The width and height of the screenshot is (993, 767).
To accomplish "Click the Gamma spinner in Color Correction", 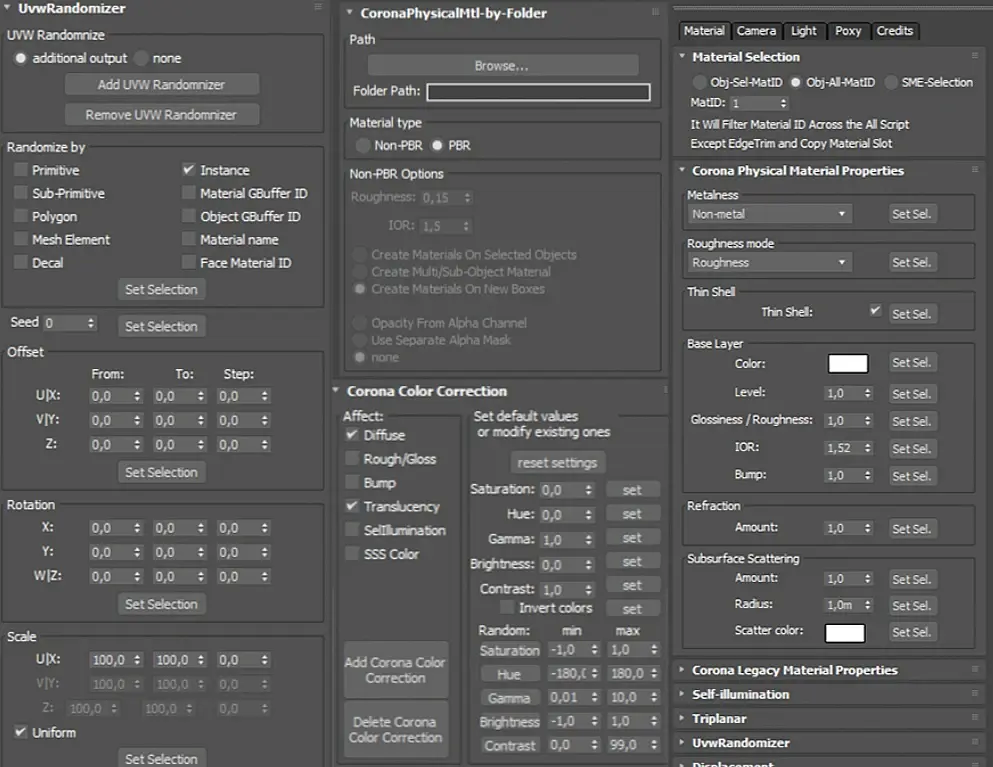I will tap(567, 540).
